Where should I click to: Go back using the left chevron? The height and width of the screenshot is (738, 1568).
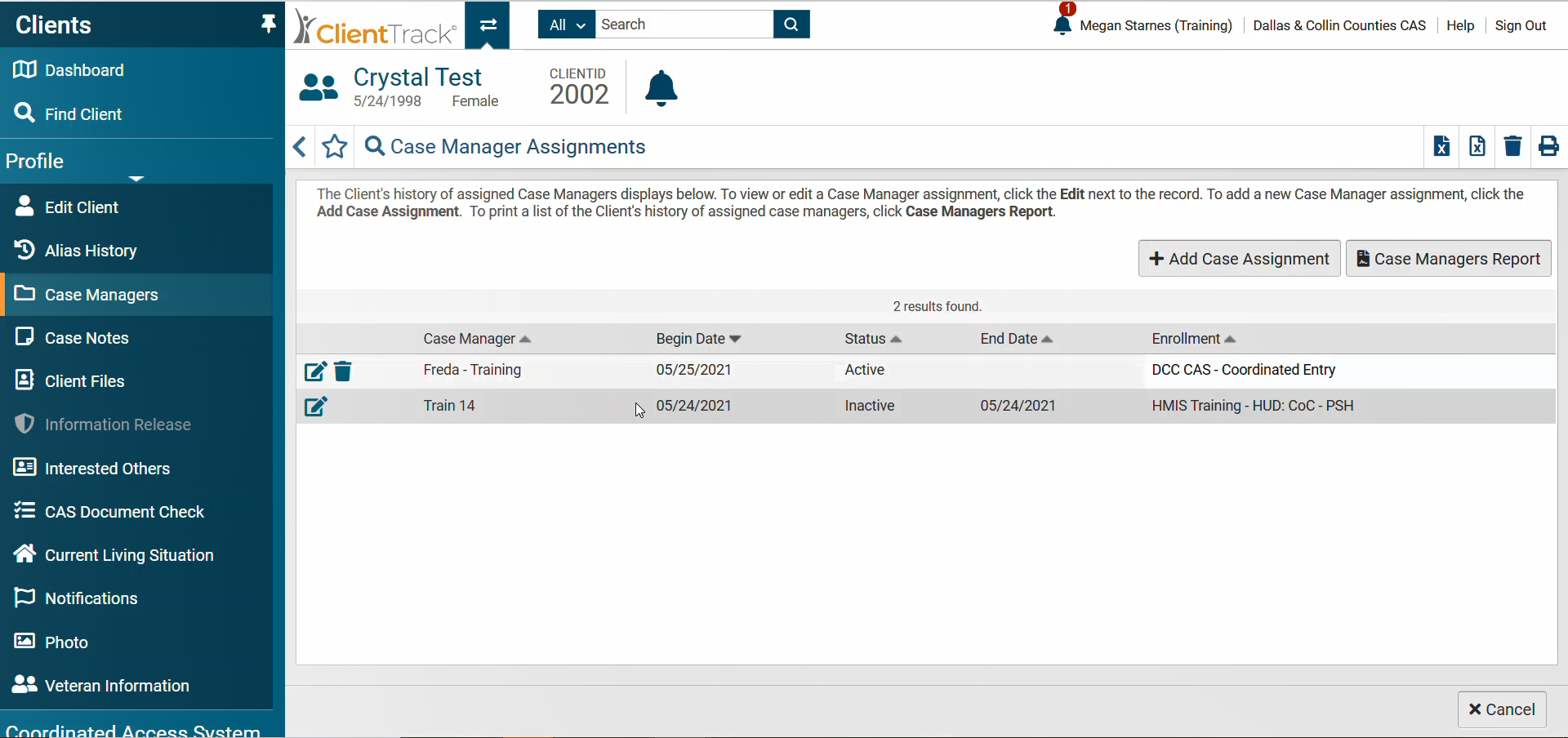pyautogui.click(x=300, y=147)
